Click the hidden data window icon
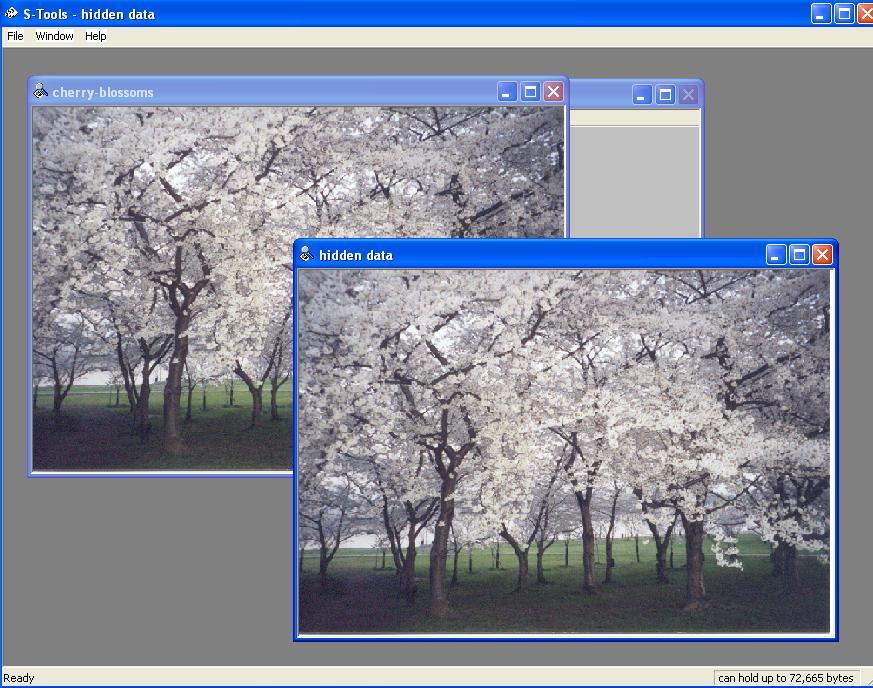The image size is (873, 688). tap(306, 254)
